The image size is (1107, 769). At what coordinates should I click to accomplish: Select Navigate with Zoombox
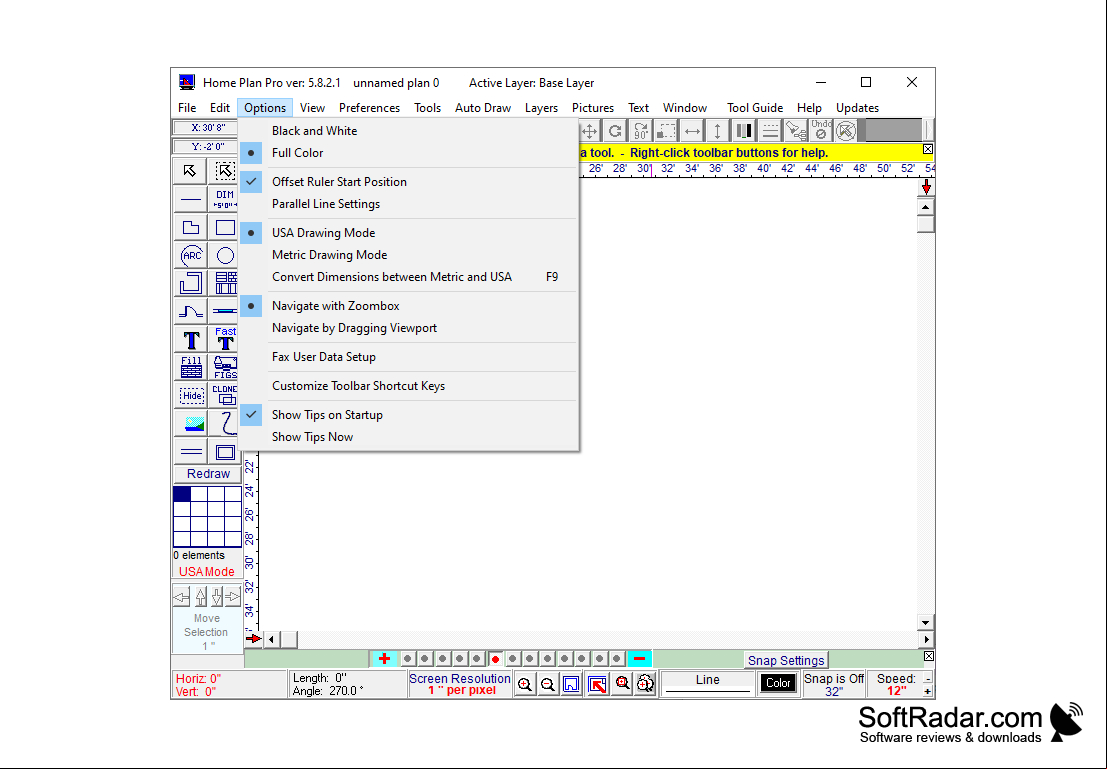409,306
